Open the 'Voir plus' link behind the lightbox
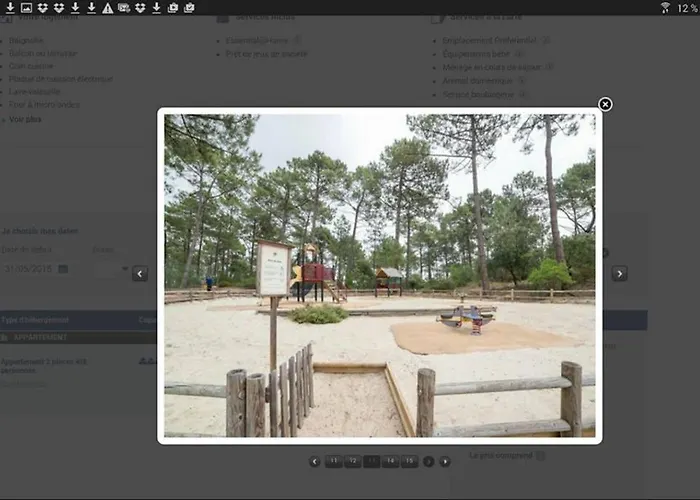This screenshot has width=700, height=500. (x=25, y=119)
